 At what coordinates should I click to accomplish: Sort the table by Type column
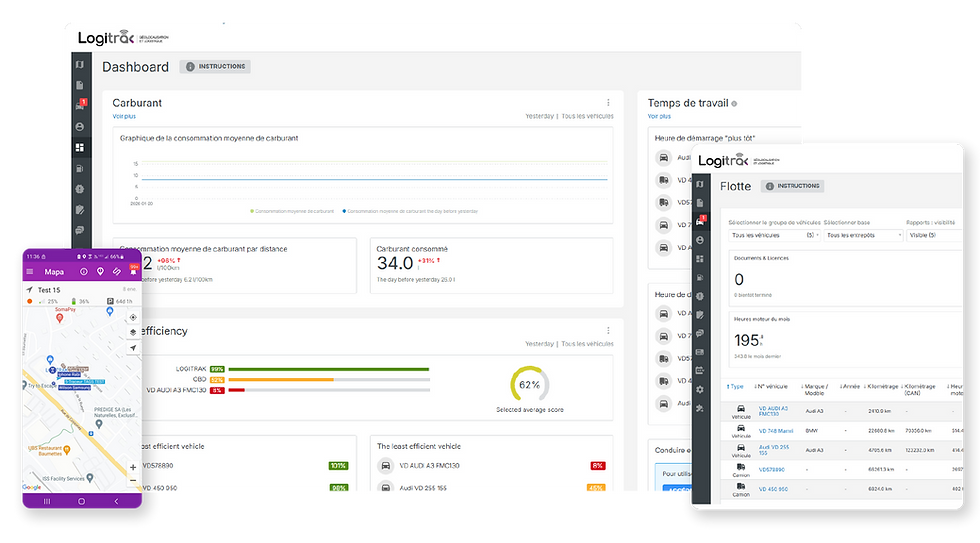(735, 387)
